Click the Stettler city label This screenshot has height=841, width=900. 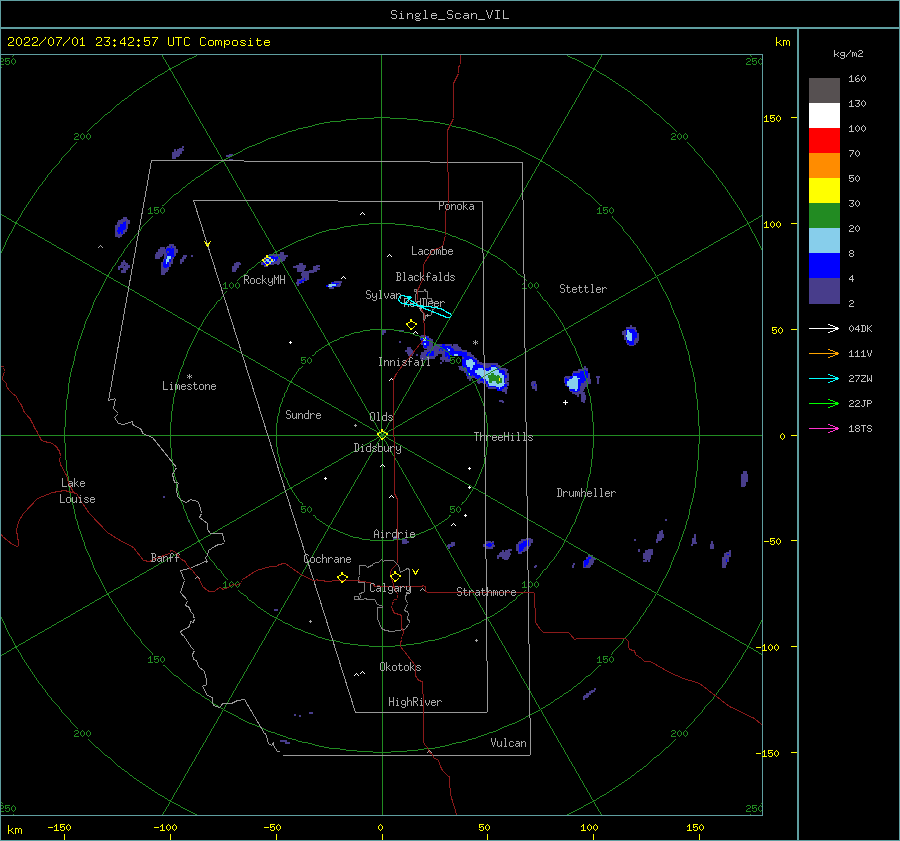coord(583,289)
